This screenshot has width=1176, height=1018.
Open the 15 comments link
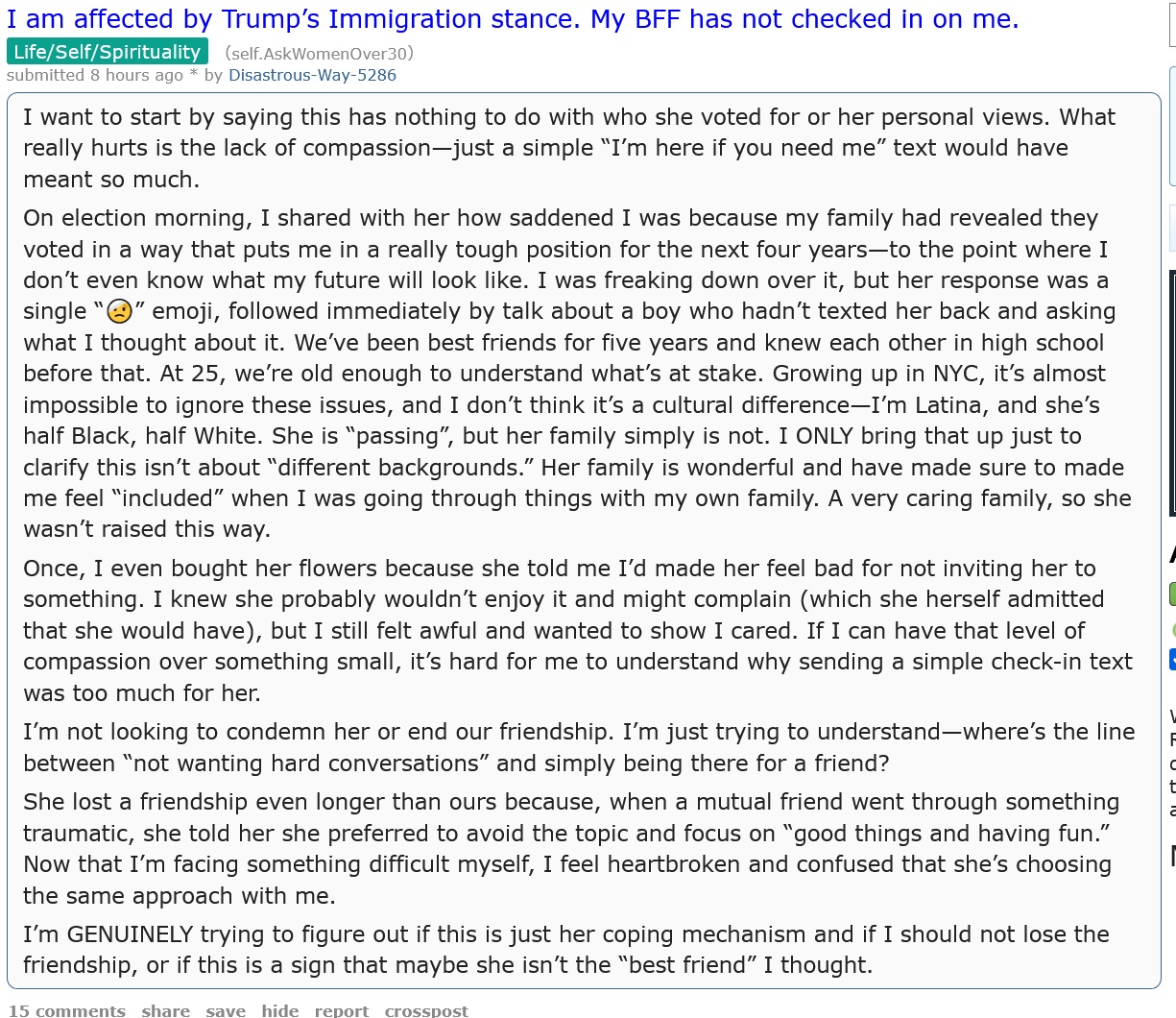(x=66, y=1010)
